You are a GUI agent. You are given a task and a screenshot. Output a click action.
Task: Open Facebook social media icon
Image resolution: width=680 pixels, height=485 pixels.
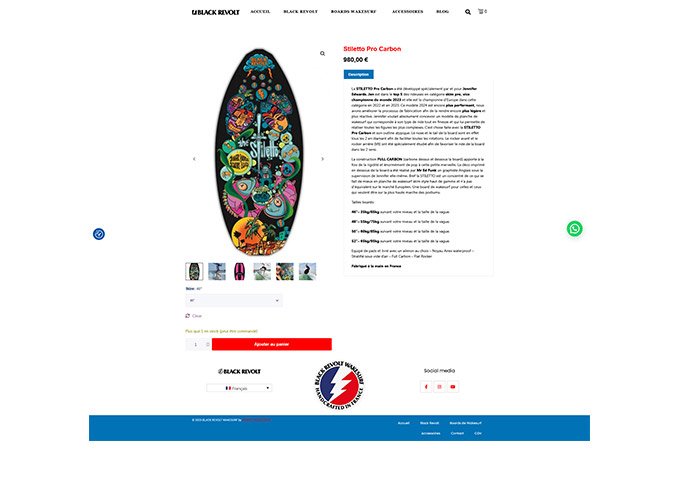(426, 387)
